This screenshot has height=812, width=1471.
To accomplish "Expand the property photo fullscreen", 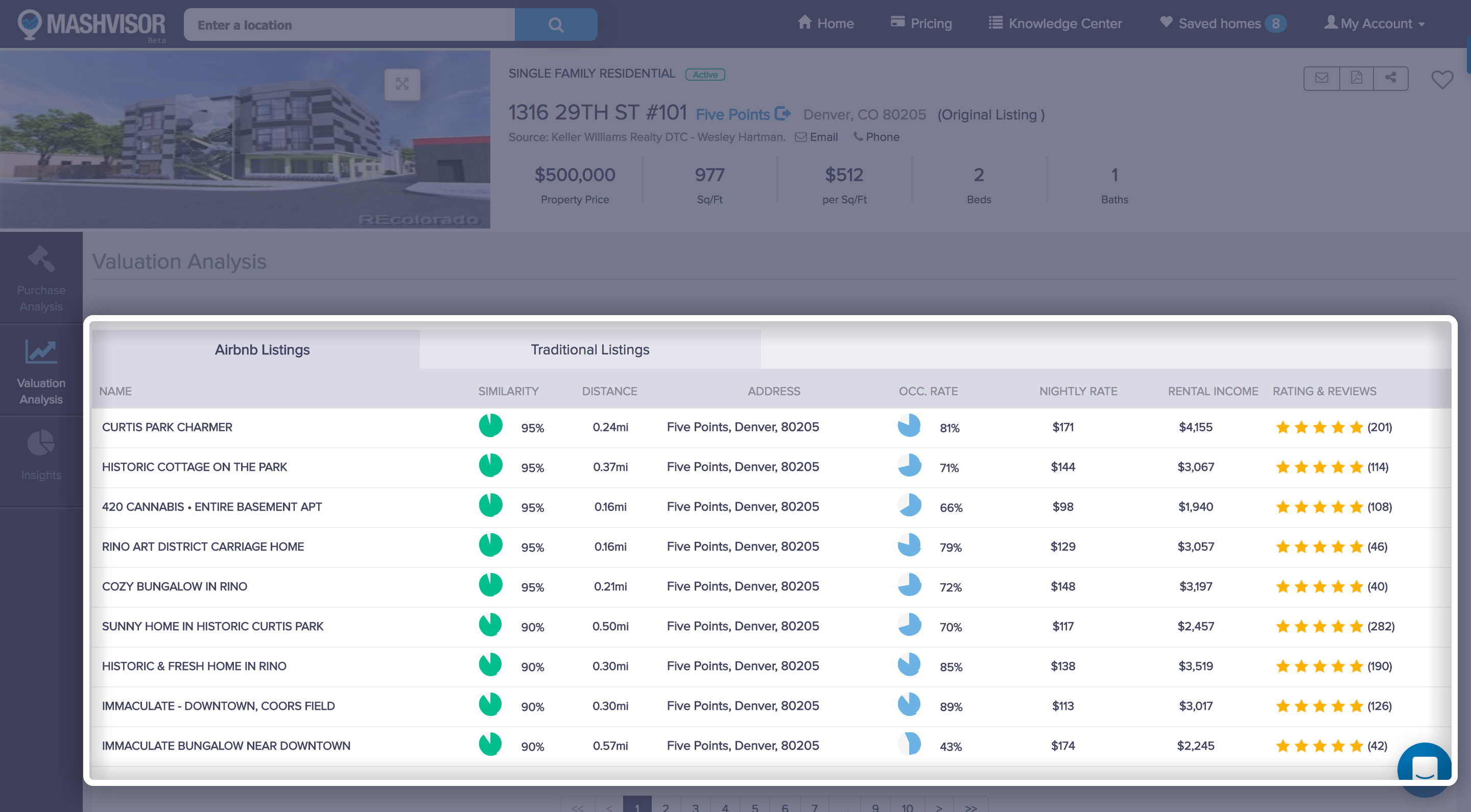I will 402,84.
